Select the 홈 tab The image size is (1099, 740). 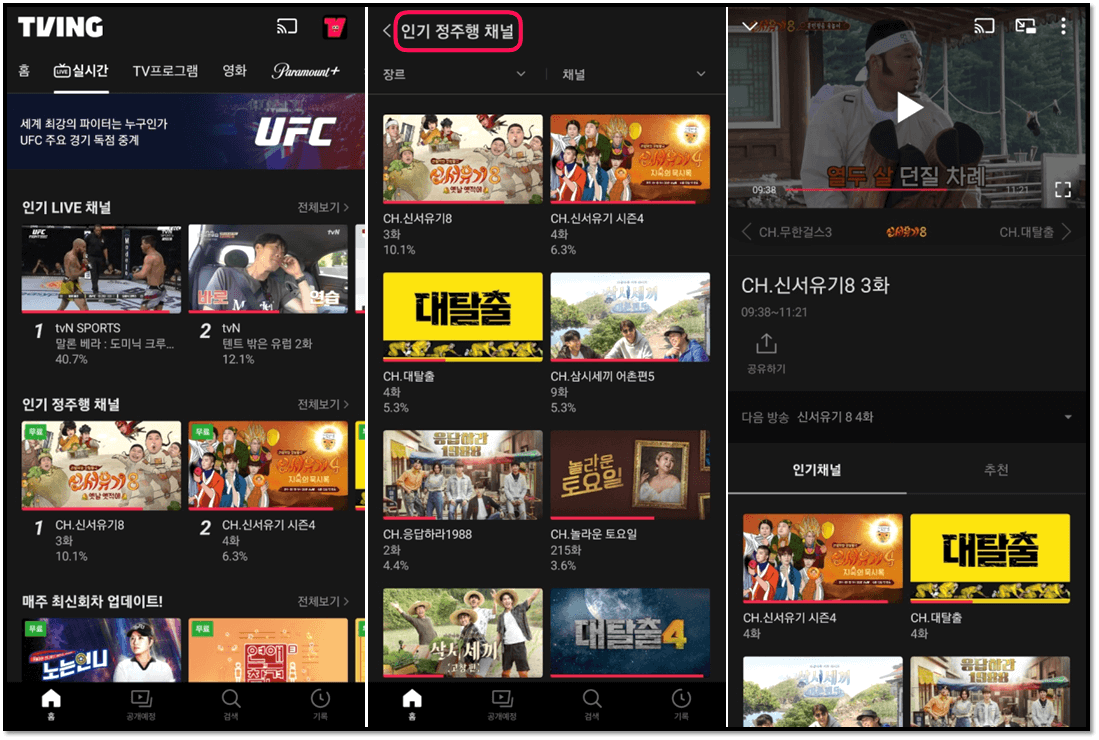point(25,70)
